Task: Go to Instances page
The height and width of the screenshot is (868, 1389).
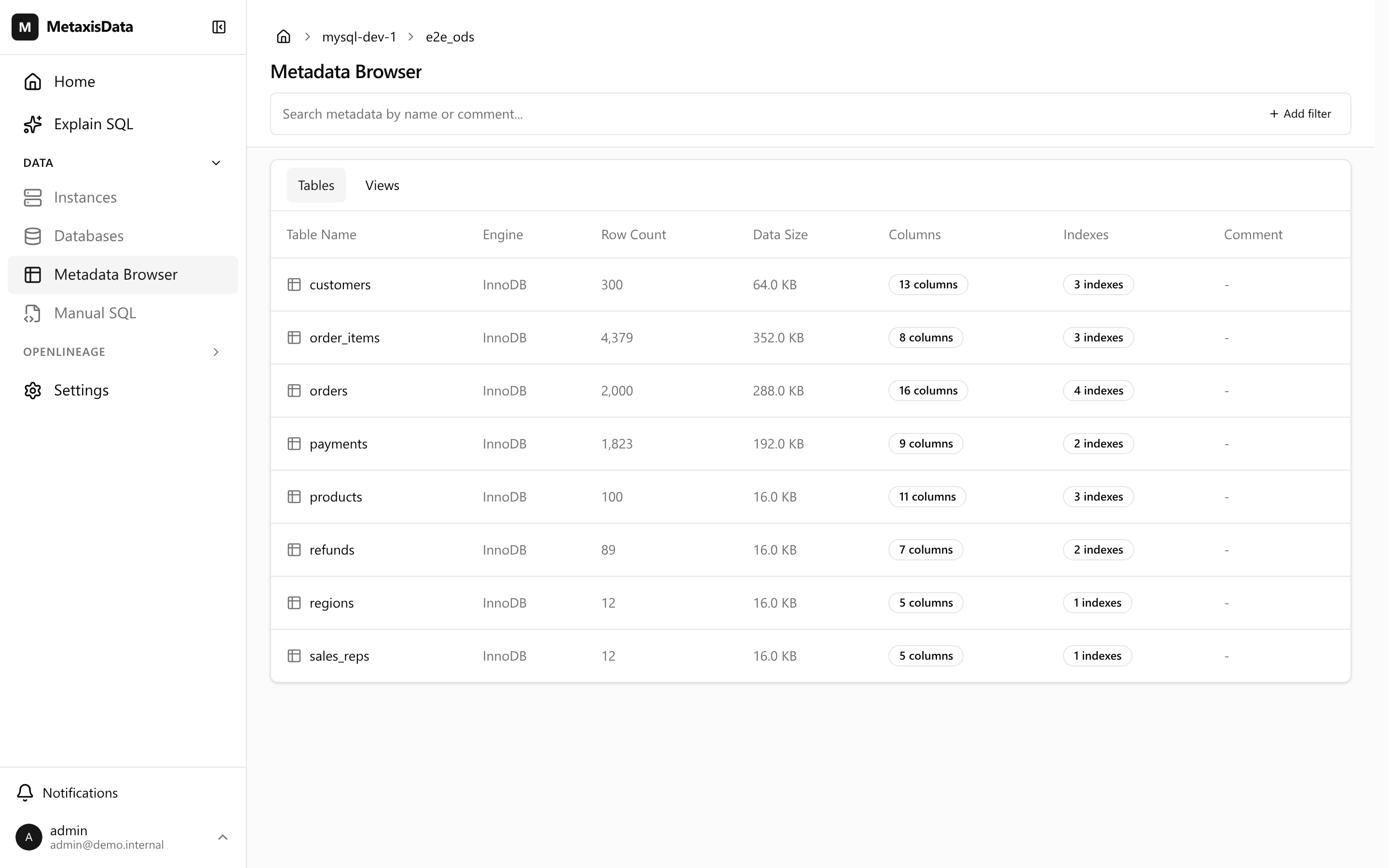Action: coord(123,198)
